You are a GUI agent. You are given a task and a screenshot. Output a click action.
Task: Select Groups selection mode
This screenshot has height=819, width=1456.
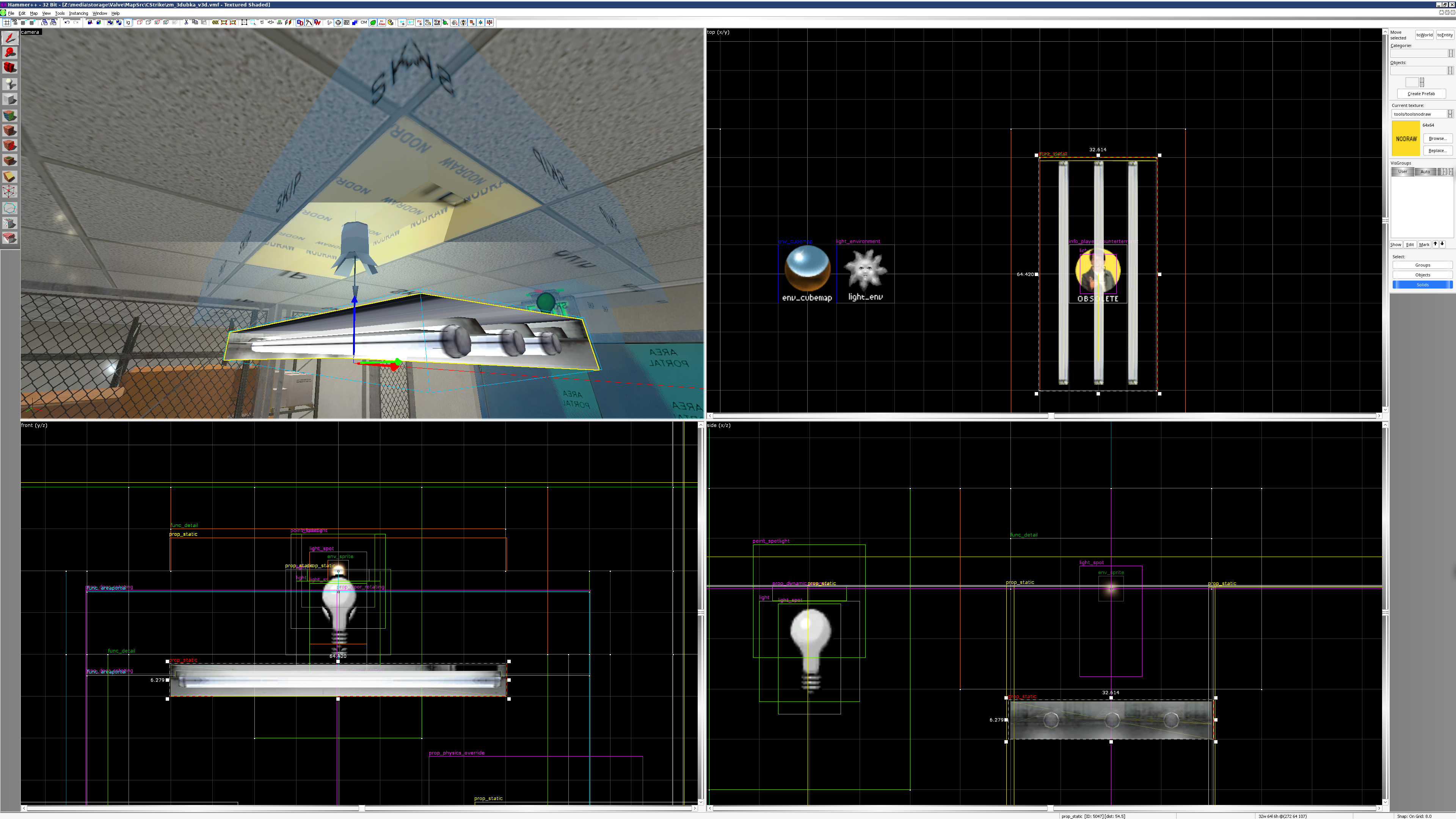coord(1422,265)
